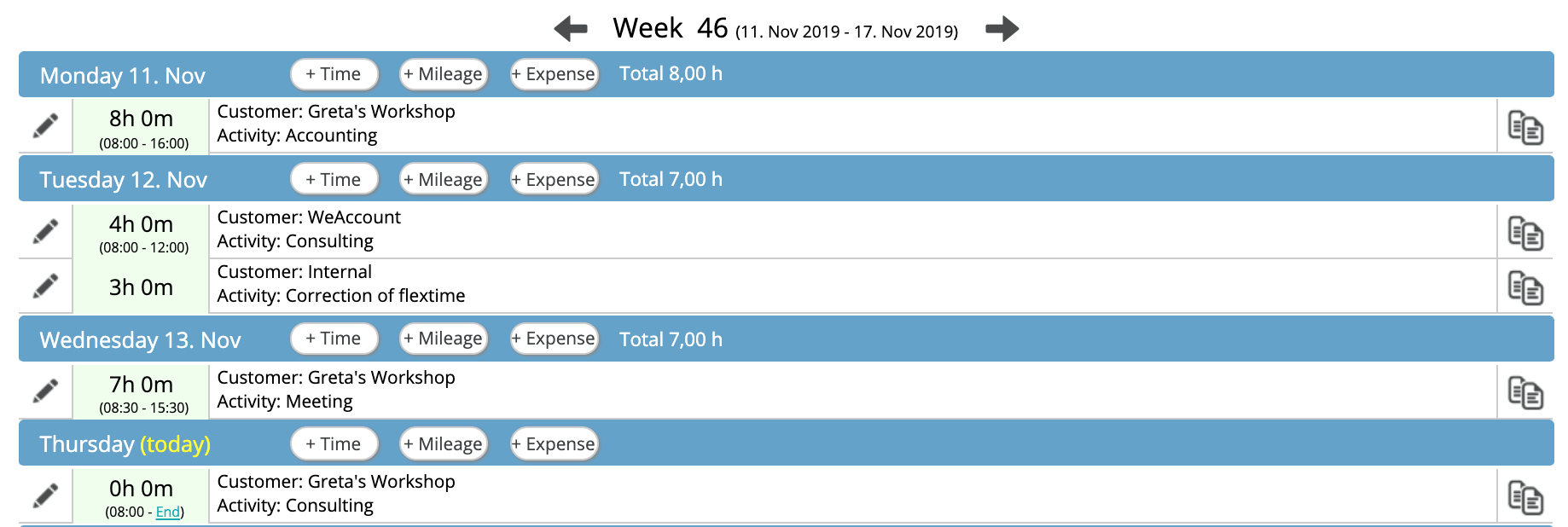
Task: Copy Wednesday's Meeting entry
Action: point(1525,393)
